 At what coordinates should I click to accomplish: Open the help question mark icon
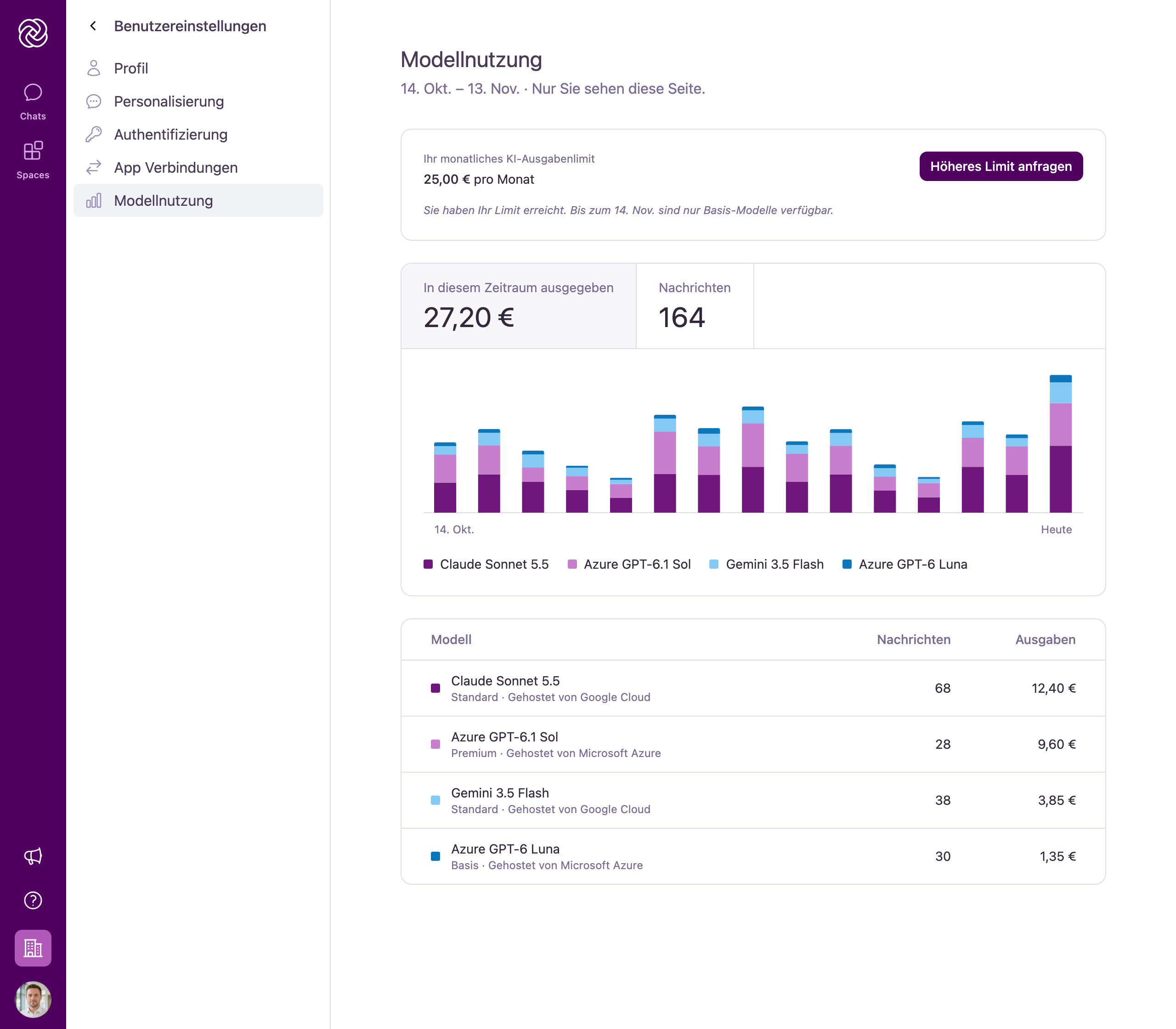point(33,900)
